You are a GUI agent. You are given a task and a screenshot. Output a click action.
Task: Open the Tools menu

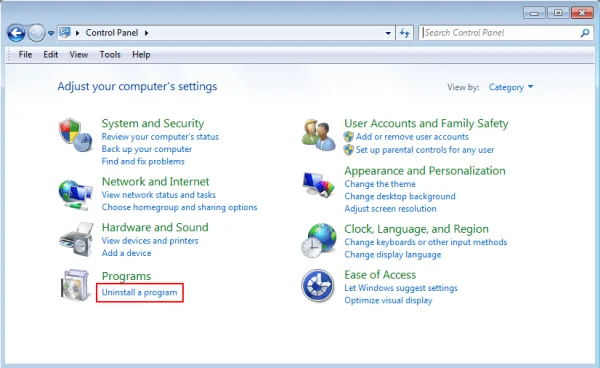[110, 55]
